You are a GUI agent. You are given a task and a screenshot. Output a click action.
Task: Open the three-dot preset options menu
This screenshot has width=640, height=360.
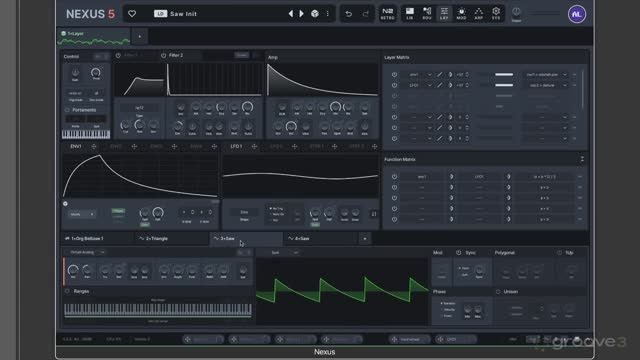327,14
